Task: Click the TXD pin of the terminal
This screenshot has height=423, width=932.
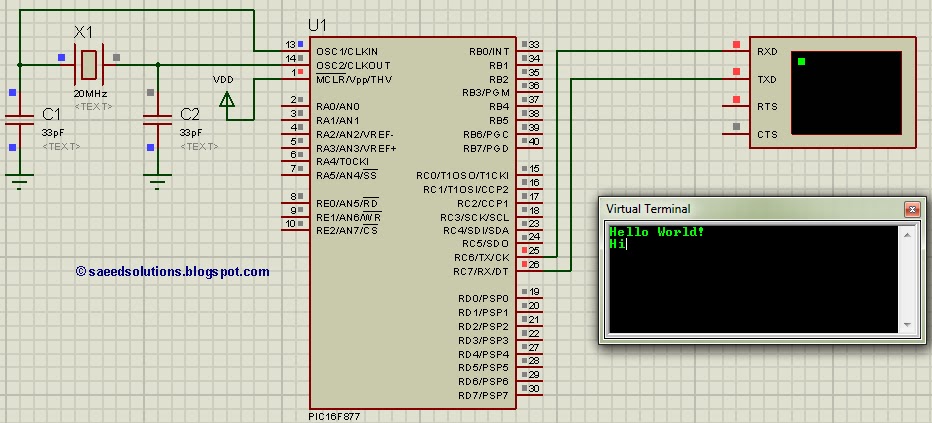Action: click(x=767, y=80)
